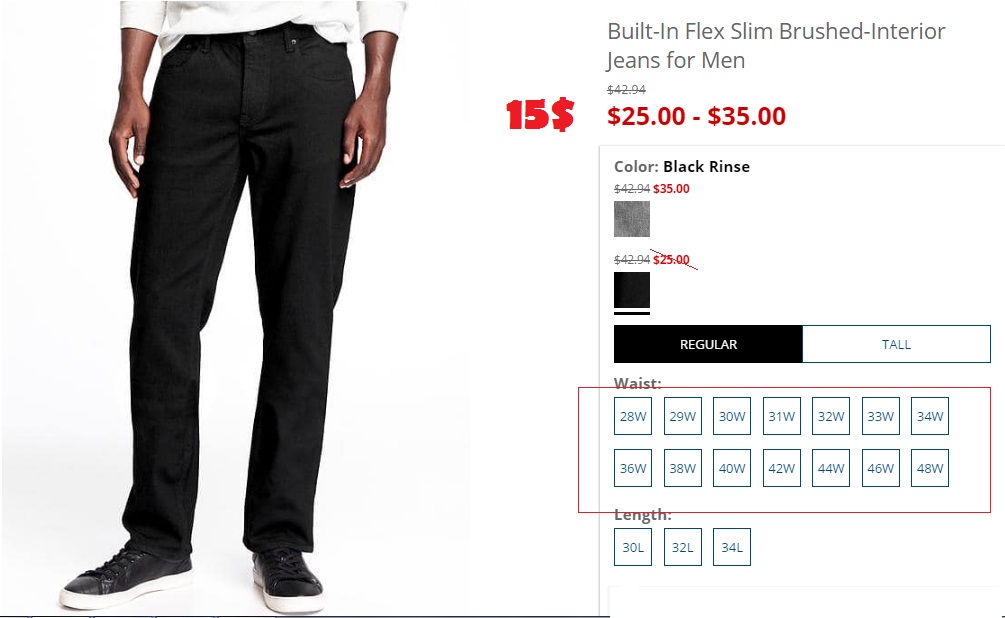Select the gray color swatch

click(x=631, y=219)
